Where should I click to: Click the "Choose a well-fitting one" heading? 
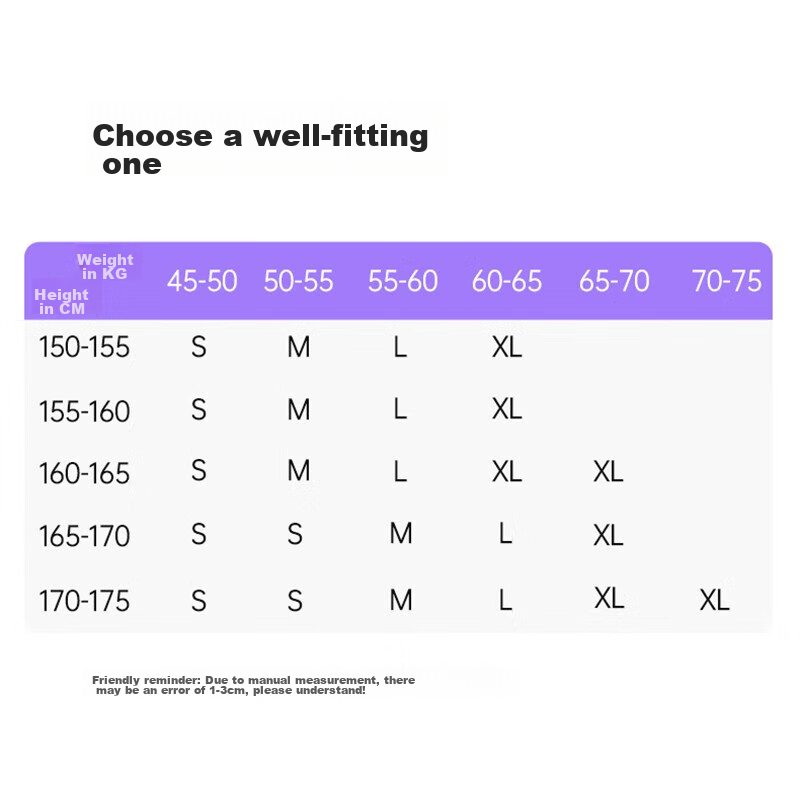tap(260, 149)
